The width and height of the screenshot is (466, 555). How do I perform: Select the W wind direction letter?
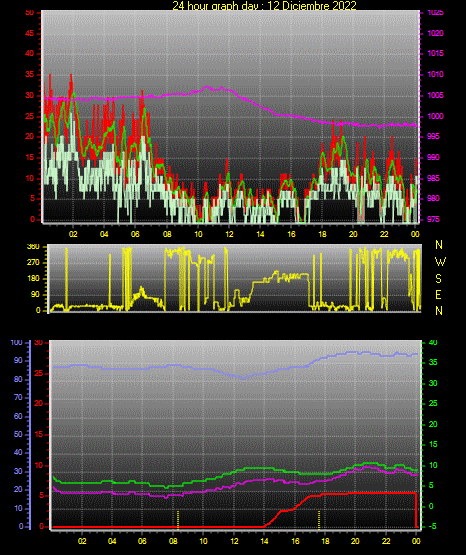coord(440,262)
